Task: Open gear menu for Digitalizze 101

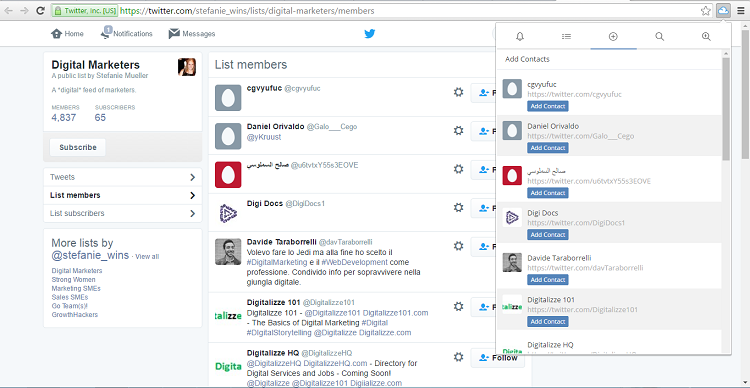Action: pyautogui.click(x=458, y=306)
